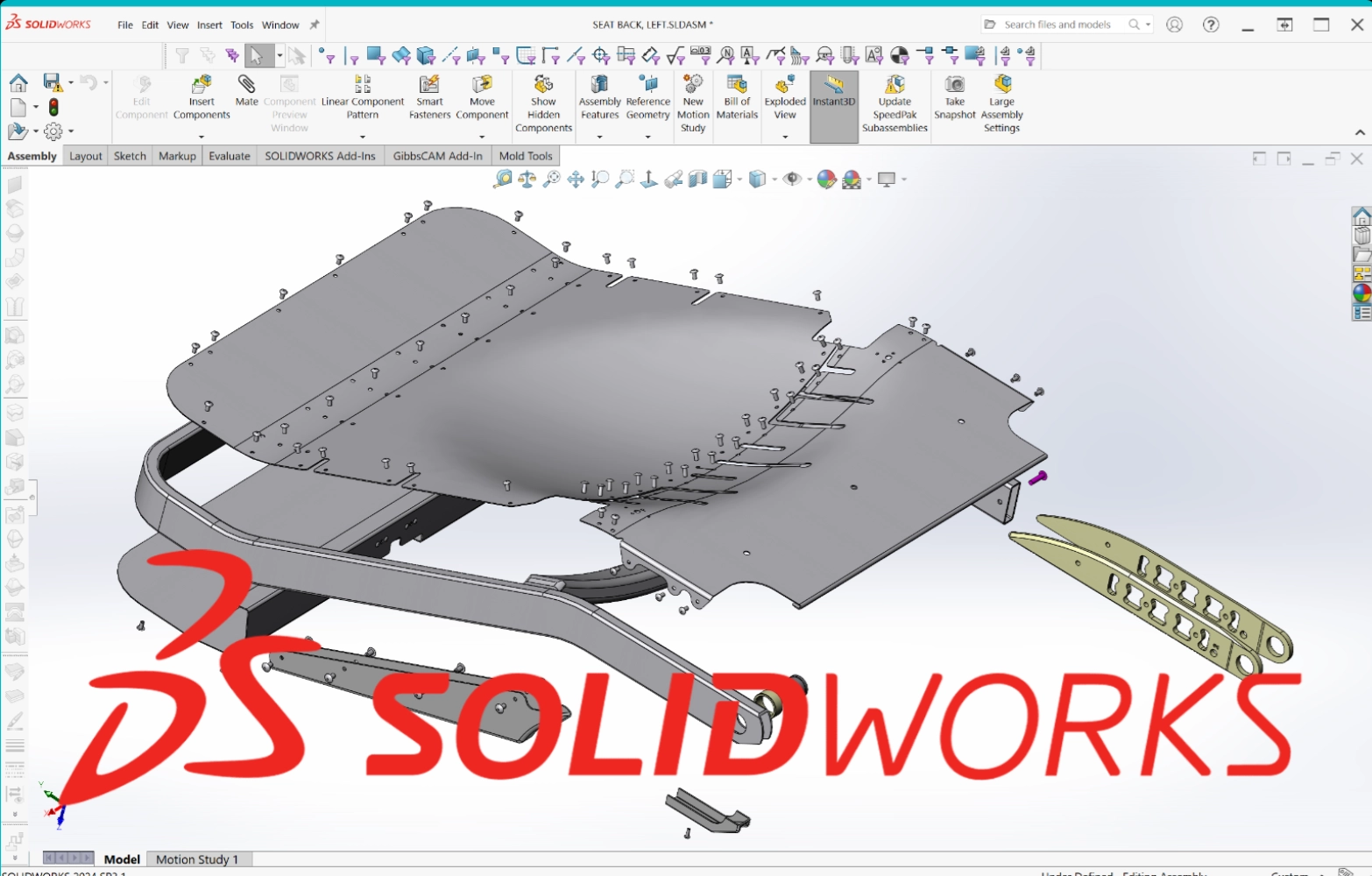
Task: Toggle the Instant3D mode
Action: [833, 92]
